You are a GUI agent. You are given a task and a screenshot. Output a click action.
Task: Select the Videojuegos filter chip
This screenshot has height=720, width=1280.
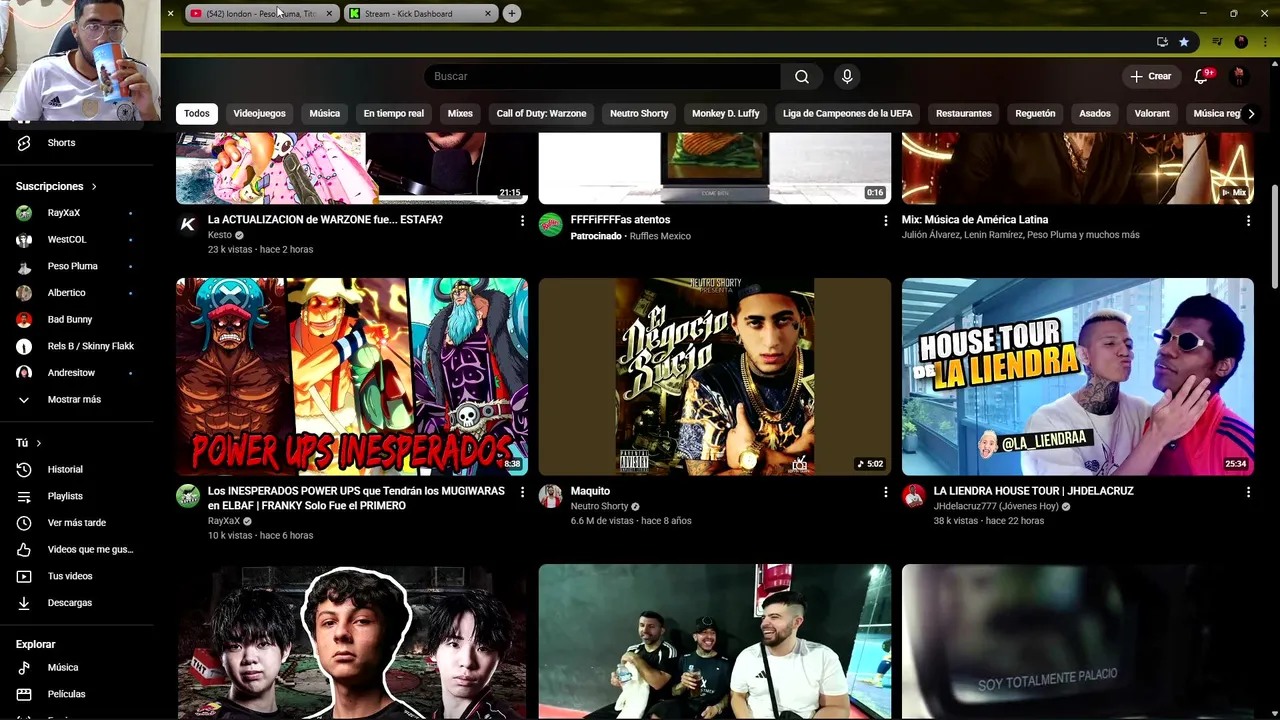pyautogui.click(x=260, y=113)
